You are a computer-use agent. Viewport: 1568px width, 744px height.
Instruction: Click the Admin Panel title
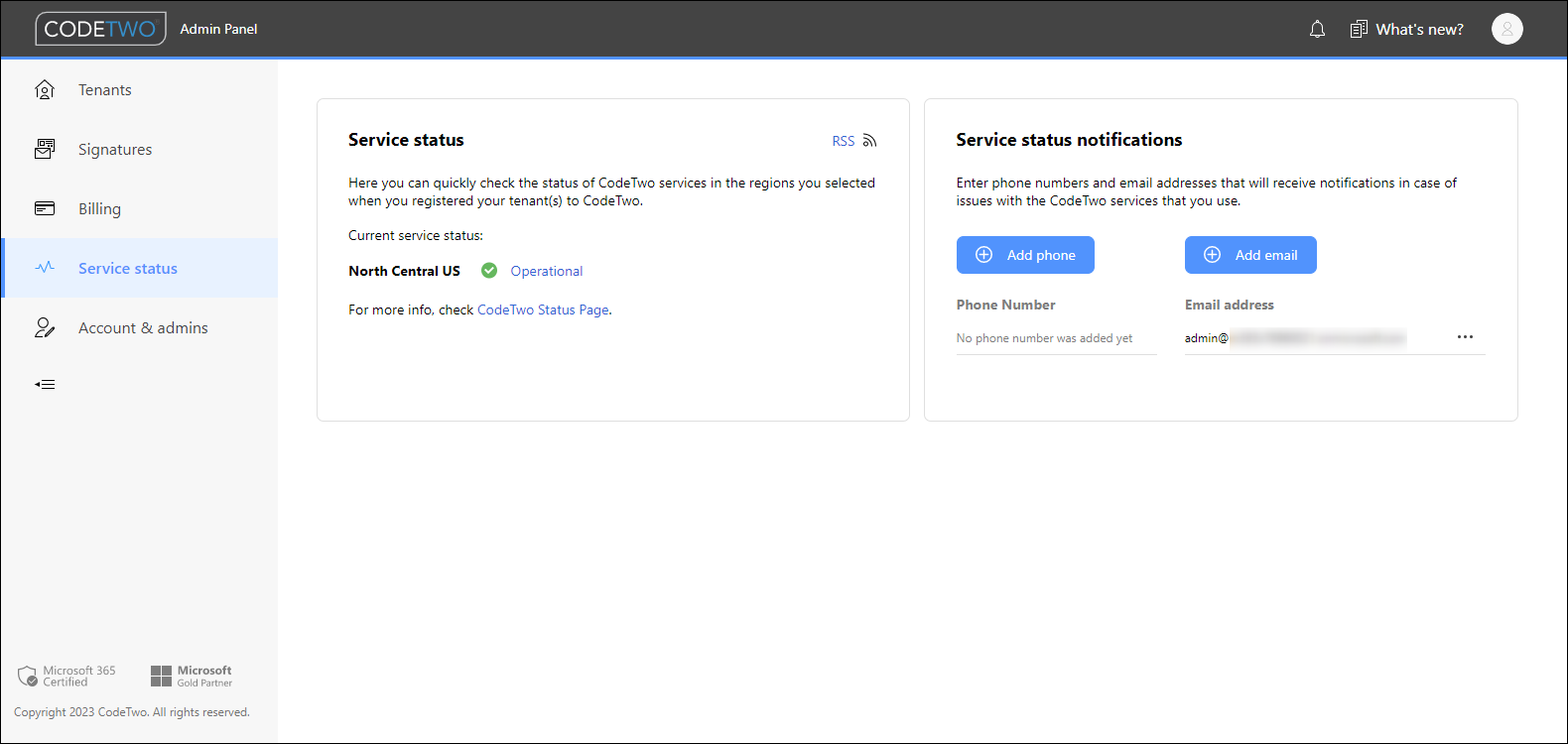tap(218, 29)
